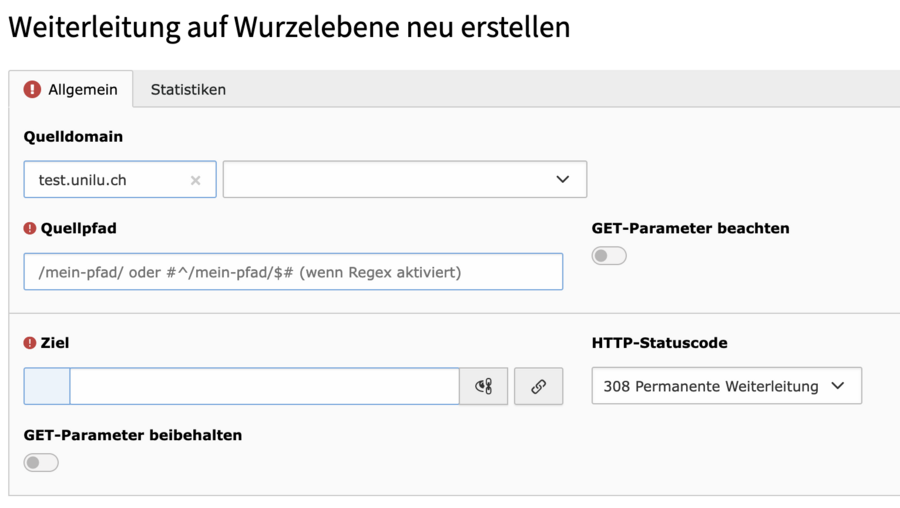Click the Quellpfad input field
This screenshot has height=508, width=900.
[293, 272]
